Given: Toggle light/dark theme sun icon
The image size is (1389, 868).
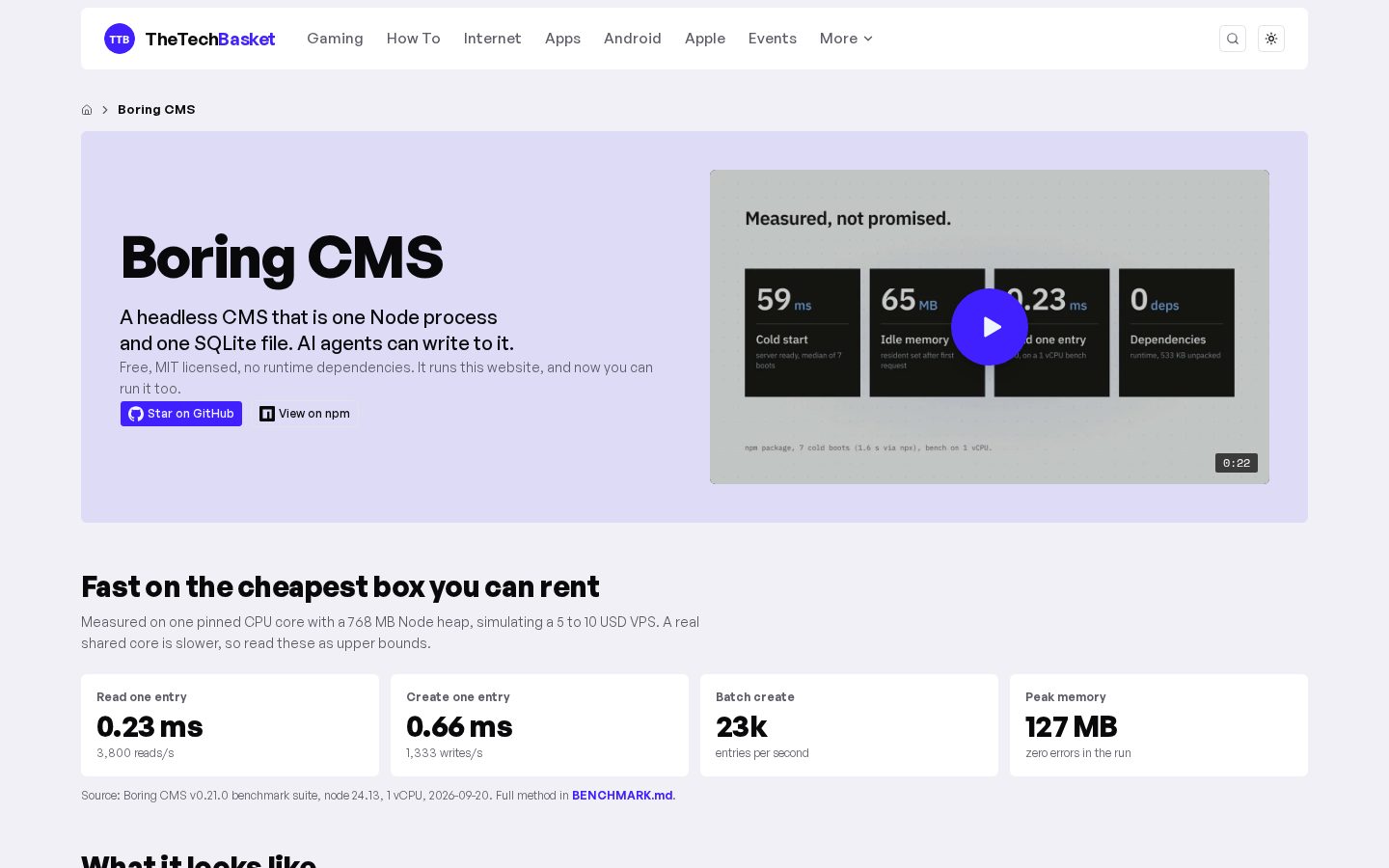Looking at the screenshot, I should point(1271,39).
